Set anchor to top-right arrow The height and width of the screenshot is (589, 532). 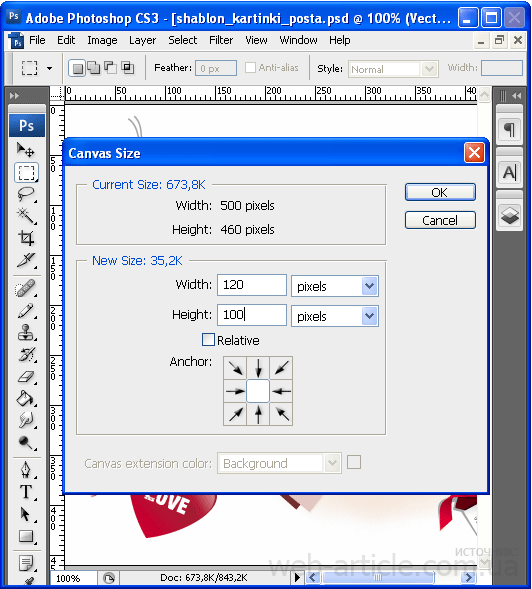(x=281, y=368)
